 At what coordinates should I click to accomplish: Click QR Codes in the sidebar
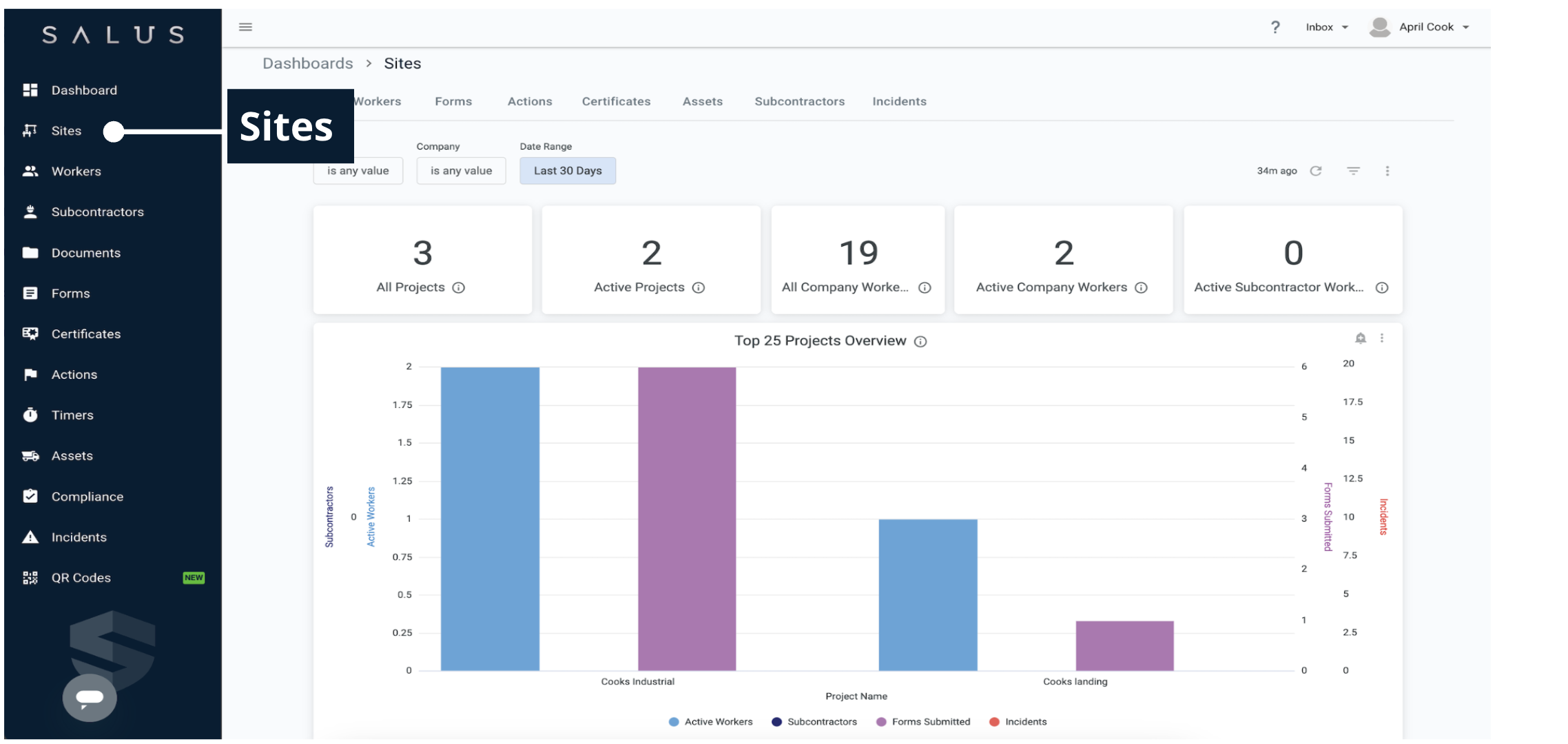[81, 578]
